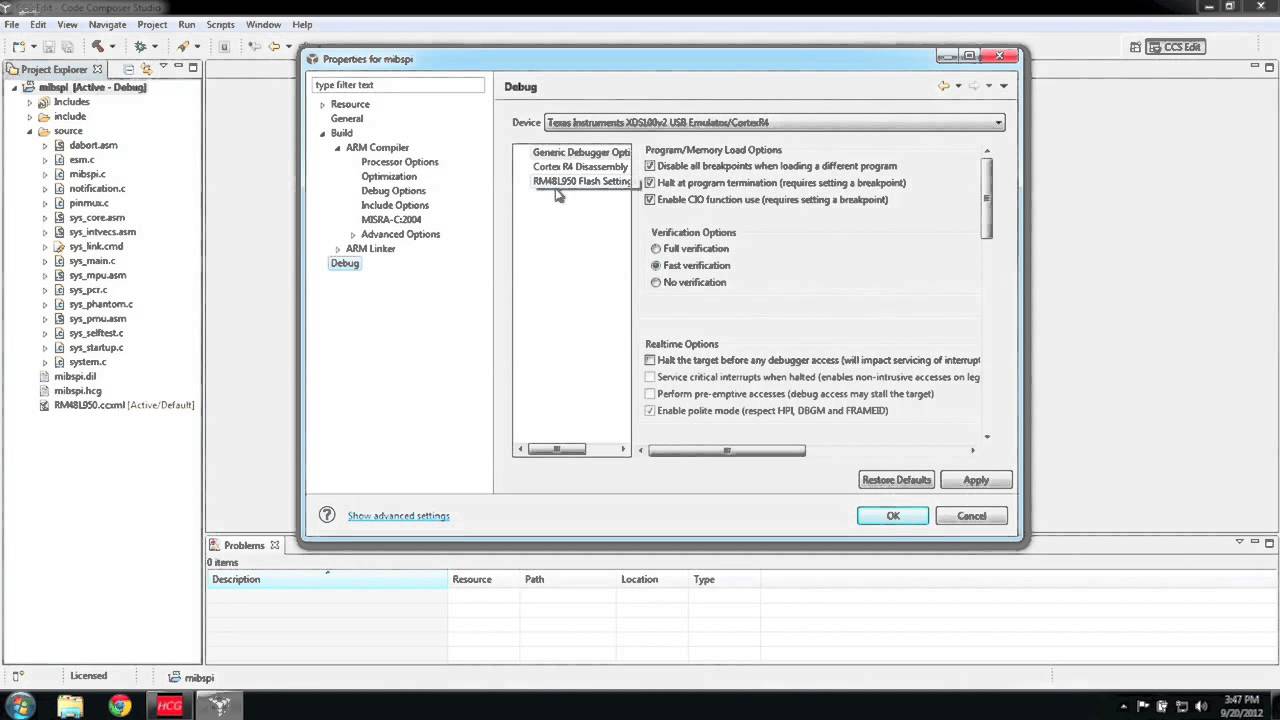Screen dimensions: 1280x720
Task: Open the Device dropdown list
Action: tap(774, 122)
